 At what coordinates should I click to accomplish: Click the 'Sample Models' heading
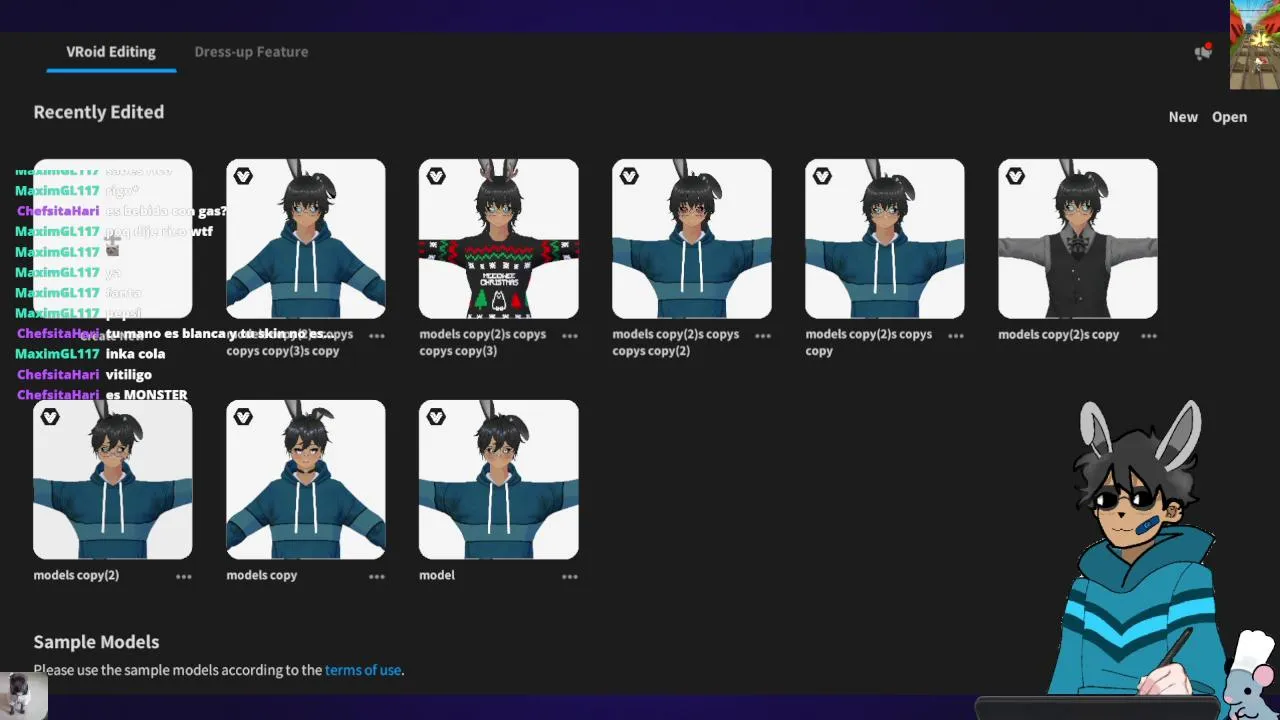96,642
